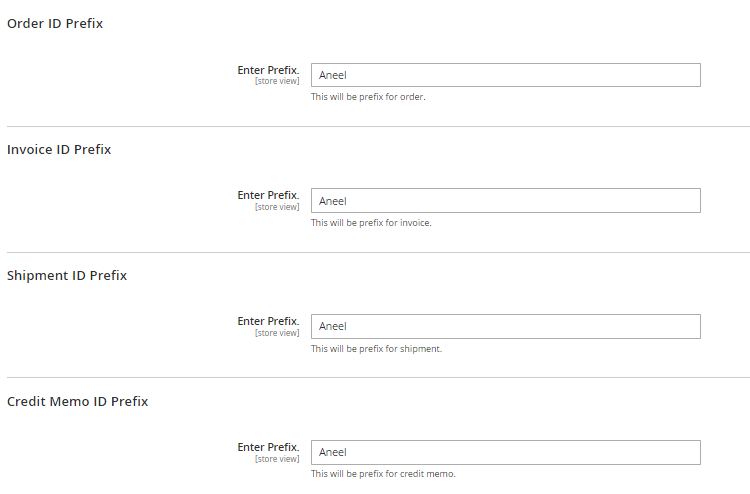Focus the Invoice ID prefix text box
The image size is (750, 494).
[505, 201]
